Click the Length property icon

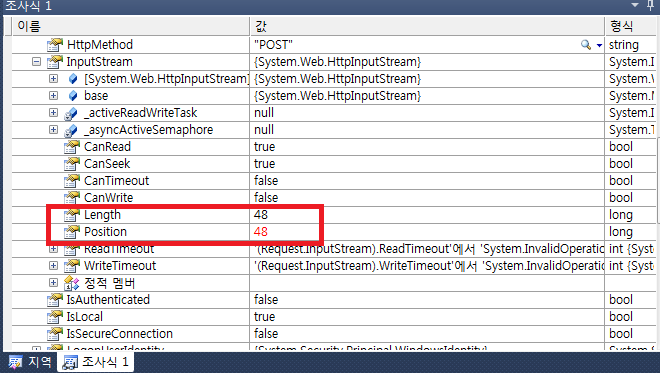72,215
